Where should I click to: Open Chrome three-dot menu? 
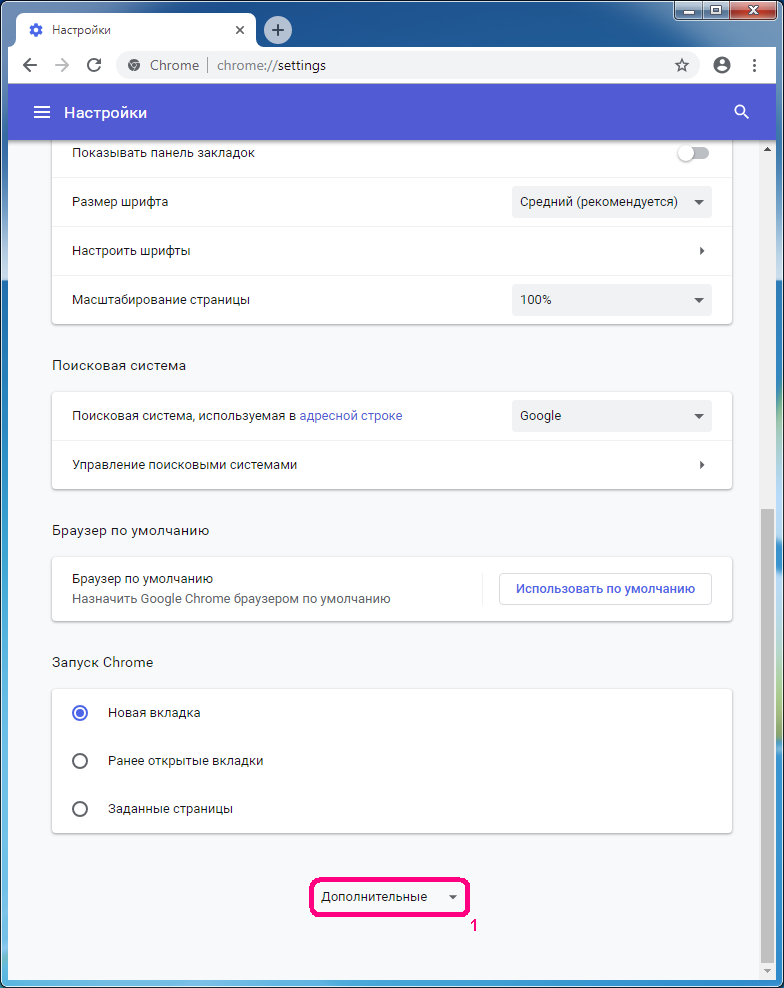754,65
